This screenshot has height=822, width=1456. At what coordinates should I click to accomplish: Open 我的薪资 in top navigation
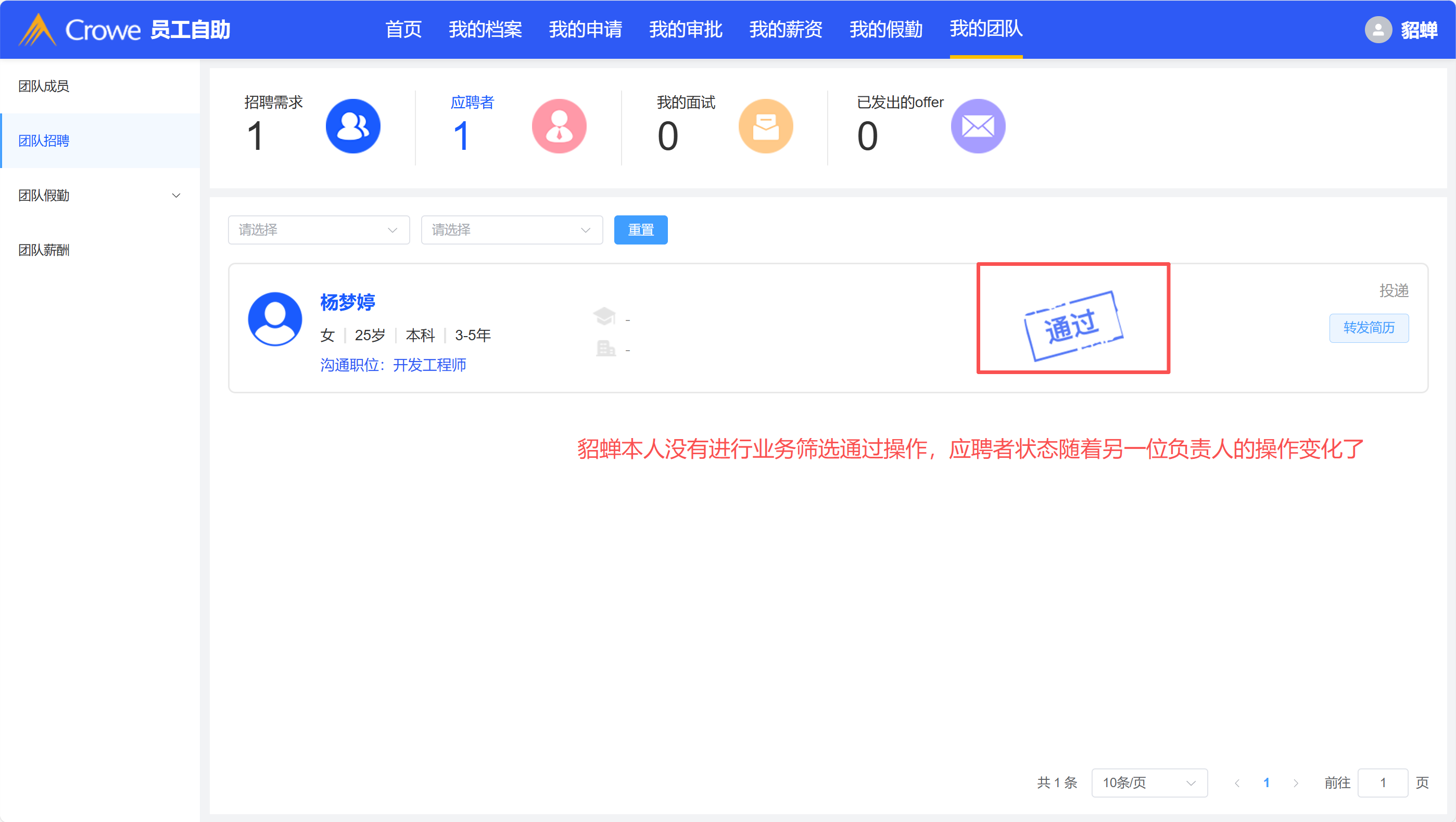point(785,29)
